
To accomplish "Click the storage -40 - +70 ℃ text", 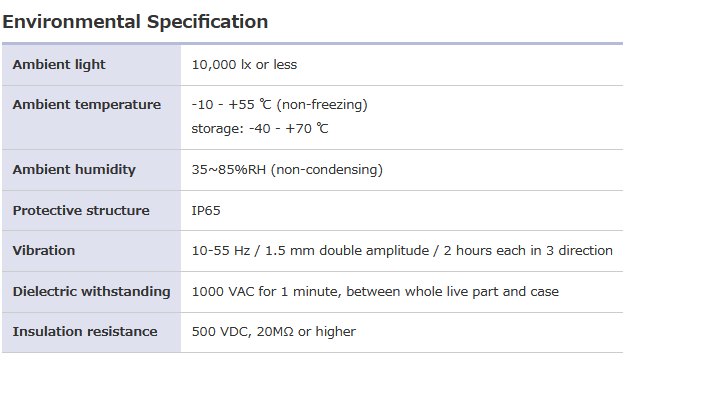I will click(x=260, y=129).
